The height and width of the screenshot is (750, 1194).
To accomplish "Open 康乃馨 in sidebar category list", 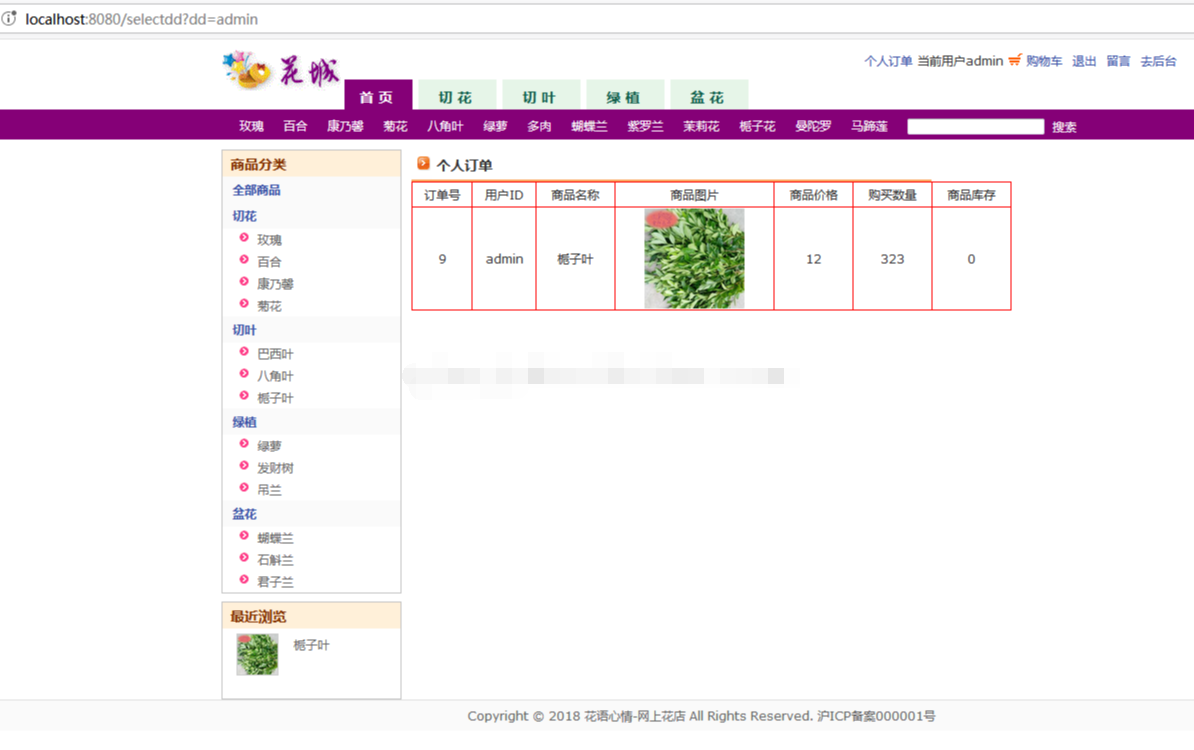I will click(x=276, y=284).
